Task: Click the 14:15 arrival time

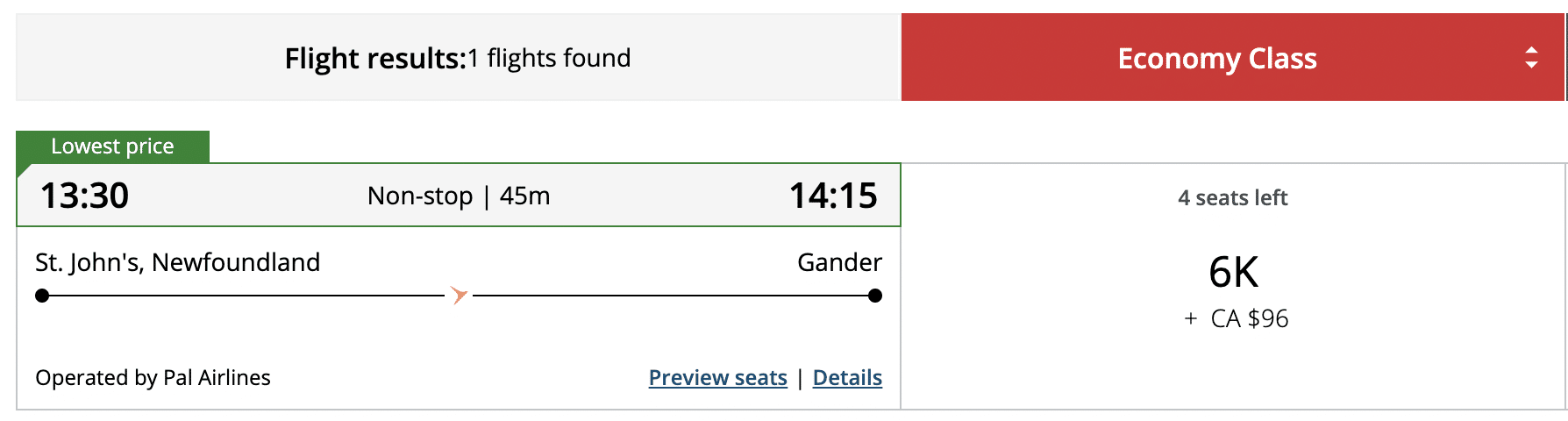Action: 833,196
